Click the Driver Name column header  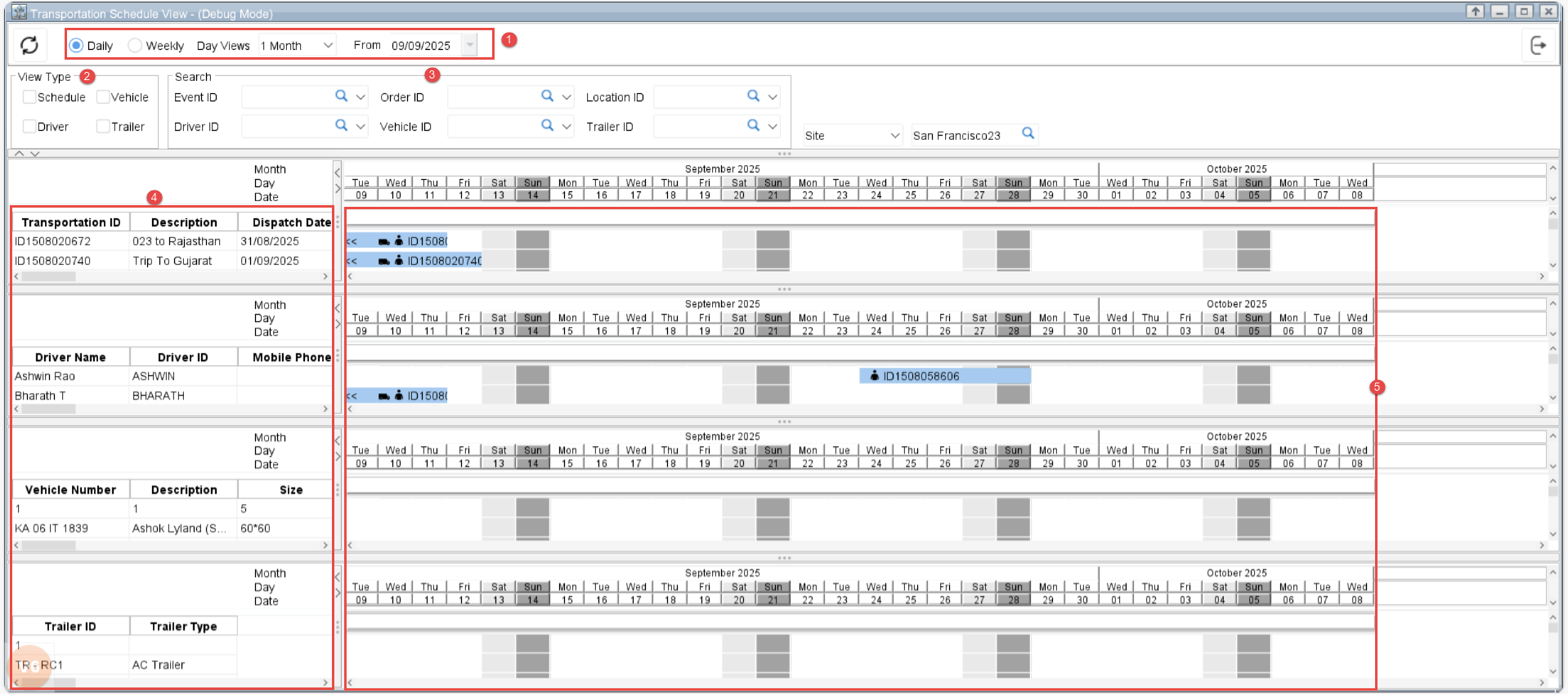[x=70, y=357]
